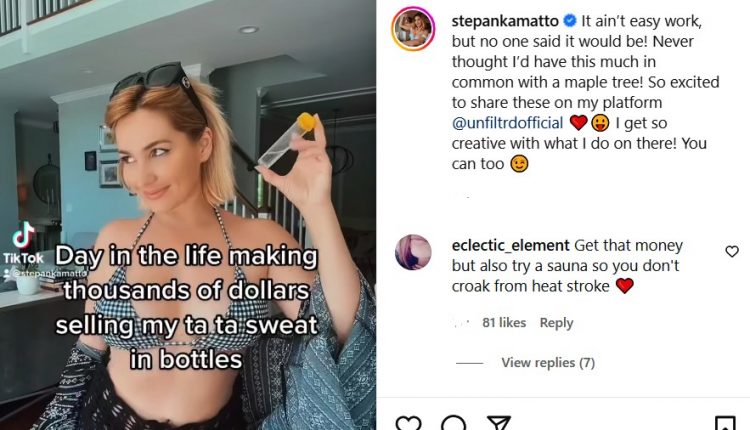
Task: Open stepankamatto's profile picture
Action: [413, 29]
